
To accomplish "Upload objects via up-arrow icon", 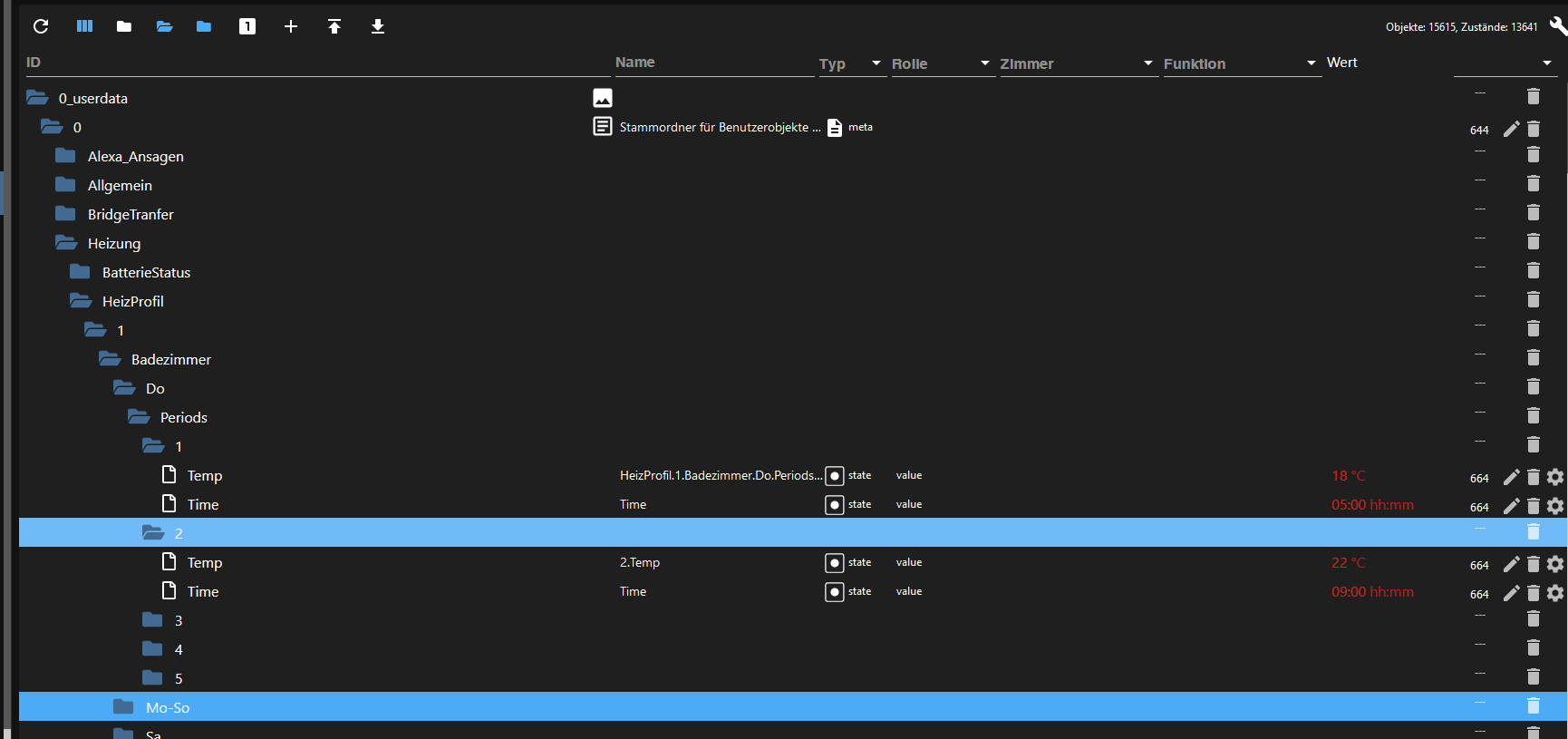I will 334,26.
